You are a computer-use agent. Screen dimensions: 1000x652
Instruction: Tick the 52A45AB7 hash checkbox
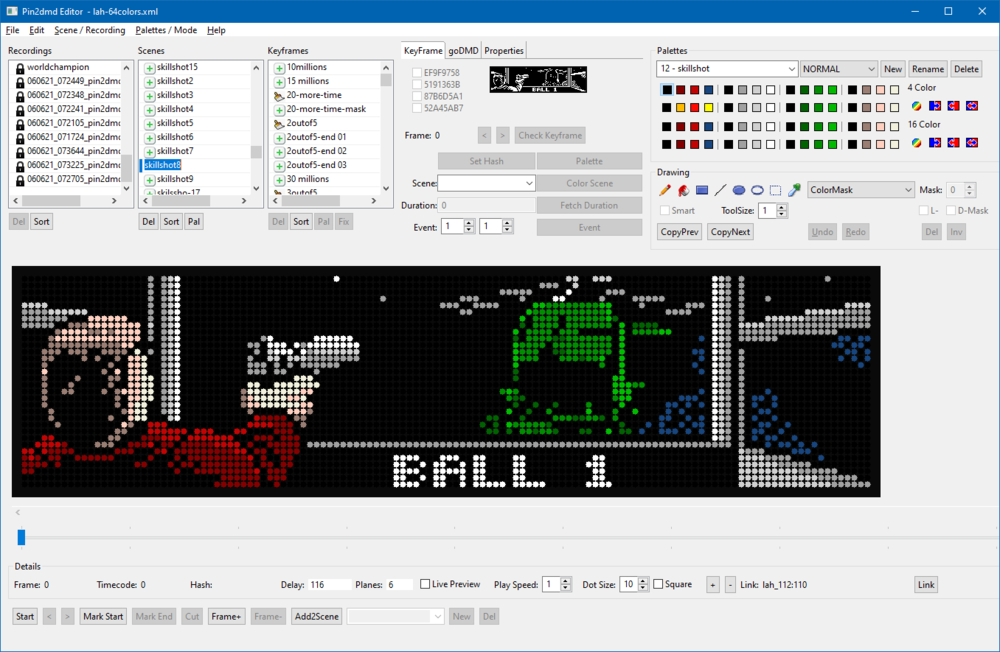coord(416,108)
